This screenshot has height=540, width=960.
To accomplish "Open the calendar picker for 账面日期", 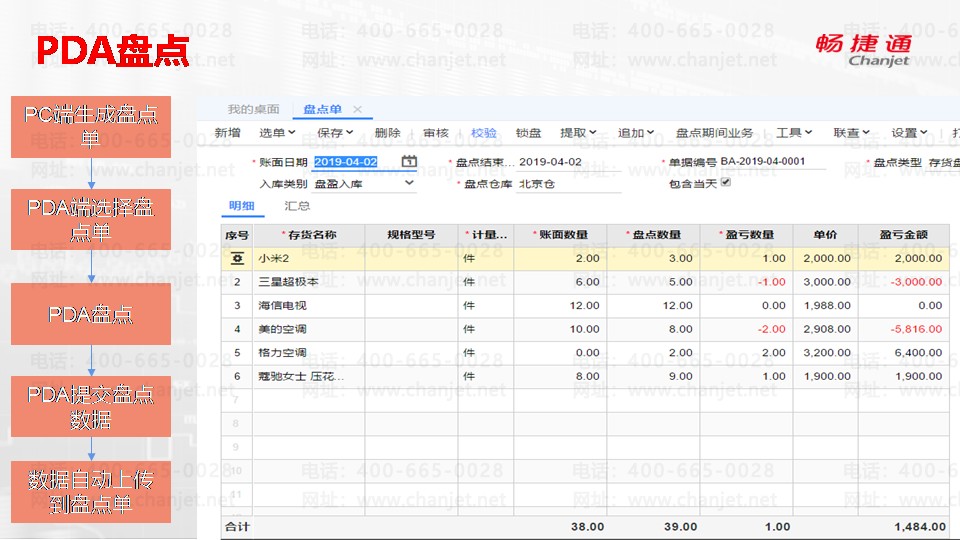I will click(409, 162).
